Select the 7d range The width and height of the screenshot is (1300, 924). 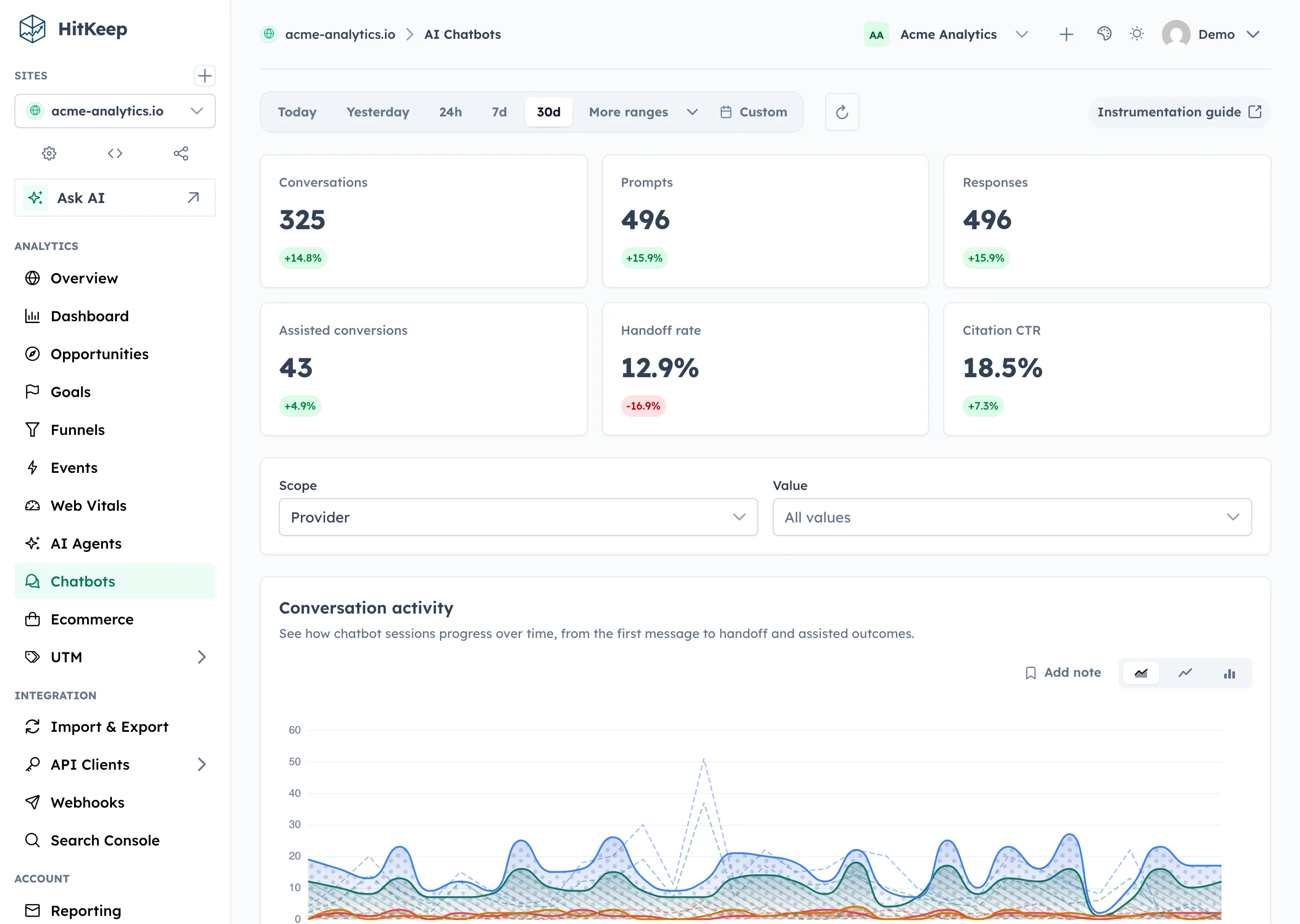(499, 112)
